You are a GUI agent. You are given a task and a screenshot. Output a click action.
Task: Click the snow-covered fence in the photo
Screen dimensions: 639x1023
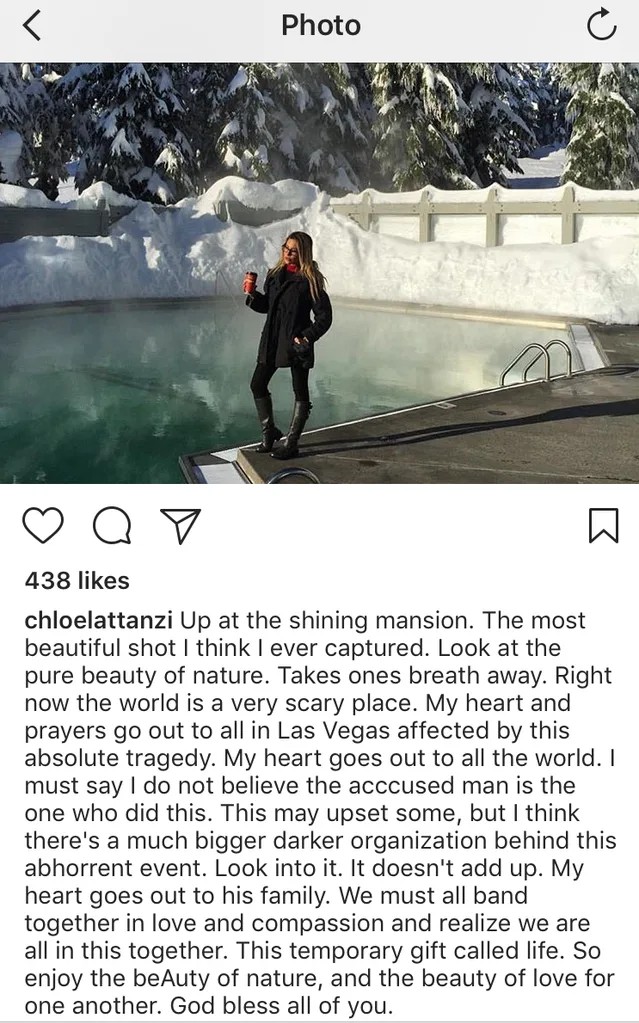coord(484,217)
